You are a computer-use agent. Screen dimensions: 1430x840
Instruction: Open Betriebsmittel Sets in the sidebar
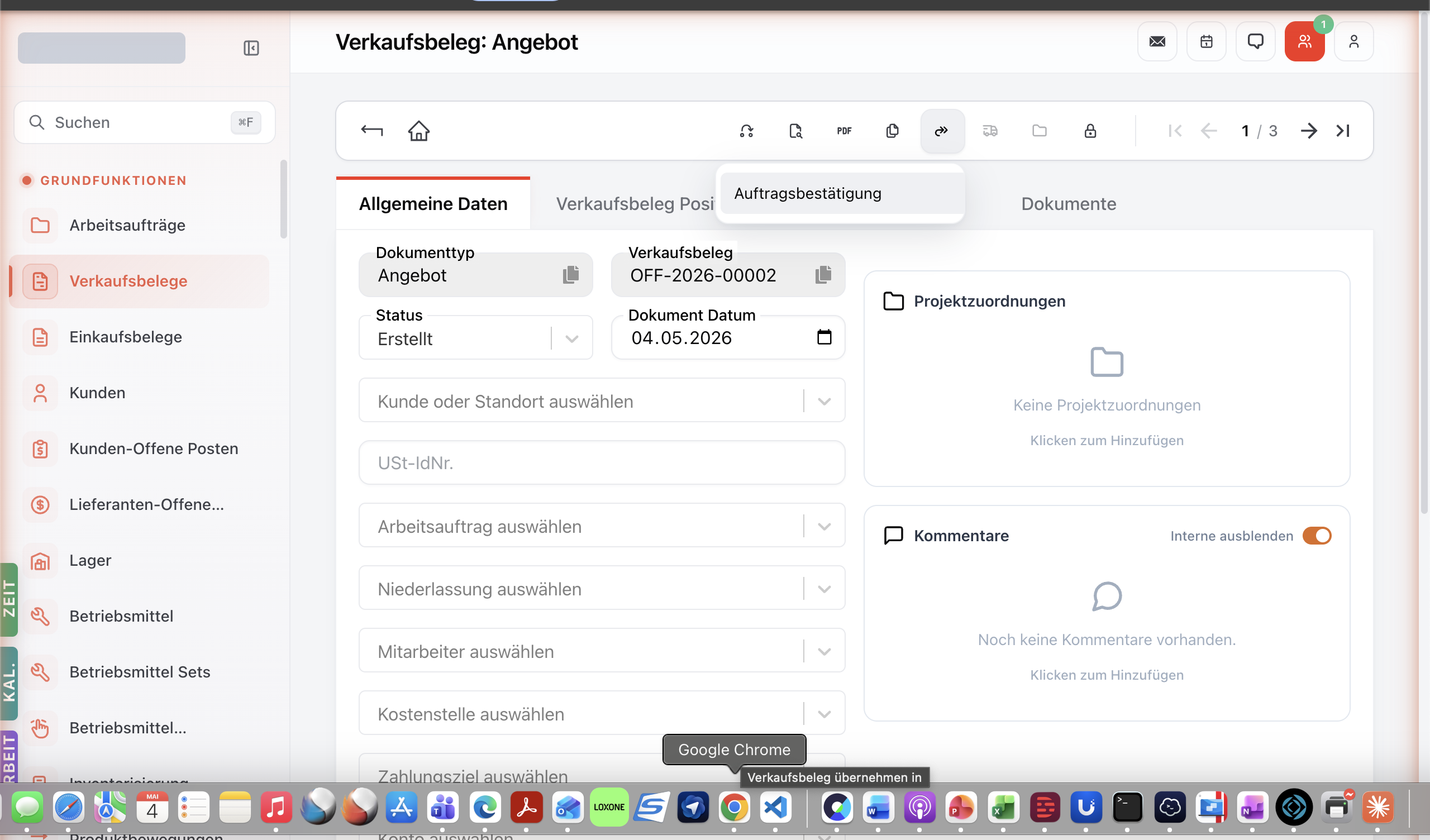(140, 672)
